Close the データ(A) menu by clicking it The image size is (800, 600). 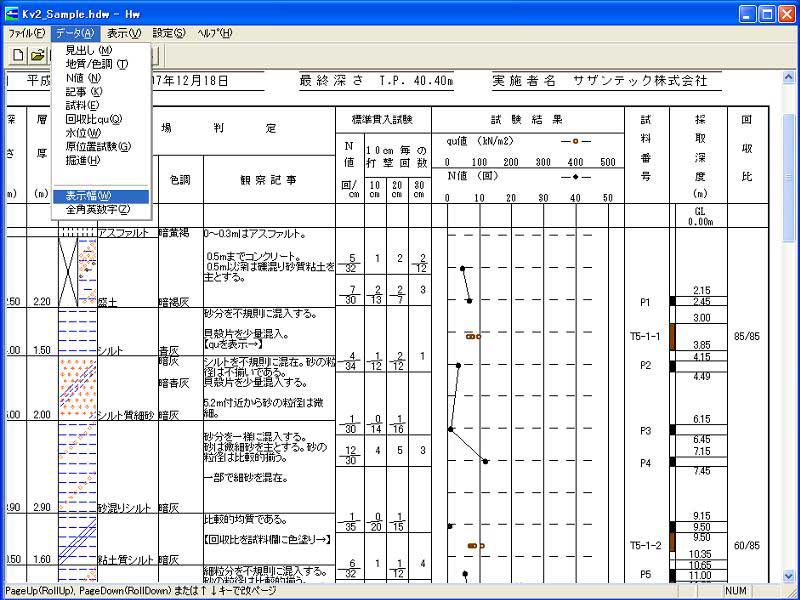point(76,33)
